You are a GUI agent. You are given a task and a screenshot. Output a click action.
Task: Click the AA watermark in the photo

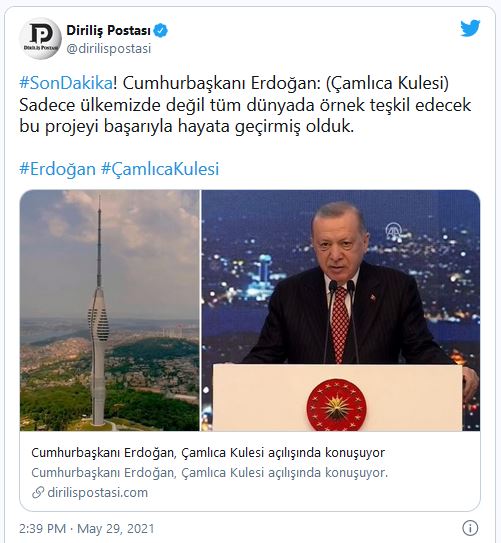[394, 231]
